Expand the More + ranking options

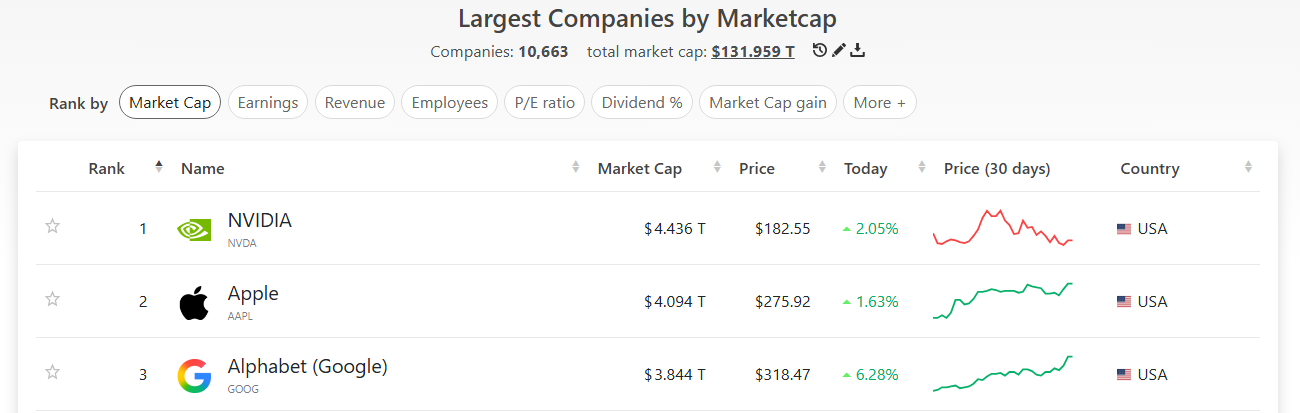pyautogui.click(x=880, y=102)
